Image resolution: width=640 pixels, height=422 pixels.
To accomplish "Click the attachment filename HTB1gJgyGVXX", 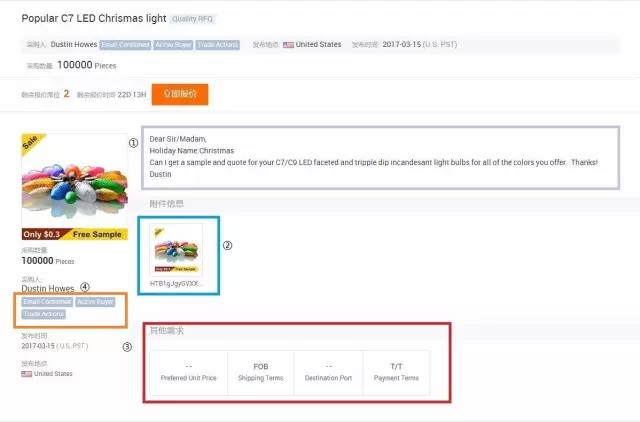I will (176, 284).
